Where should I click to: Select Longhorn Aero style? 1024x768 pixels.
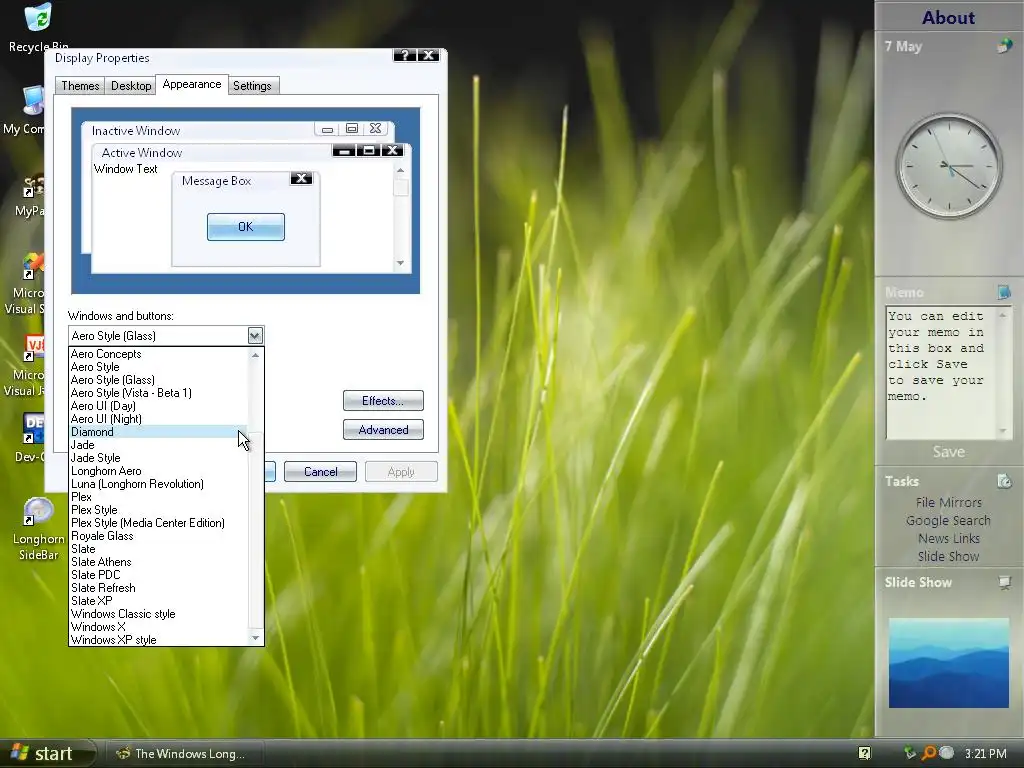coord(159,471)
